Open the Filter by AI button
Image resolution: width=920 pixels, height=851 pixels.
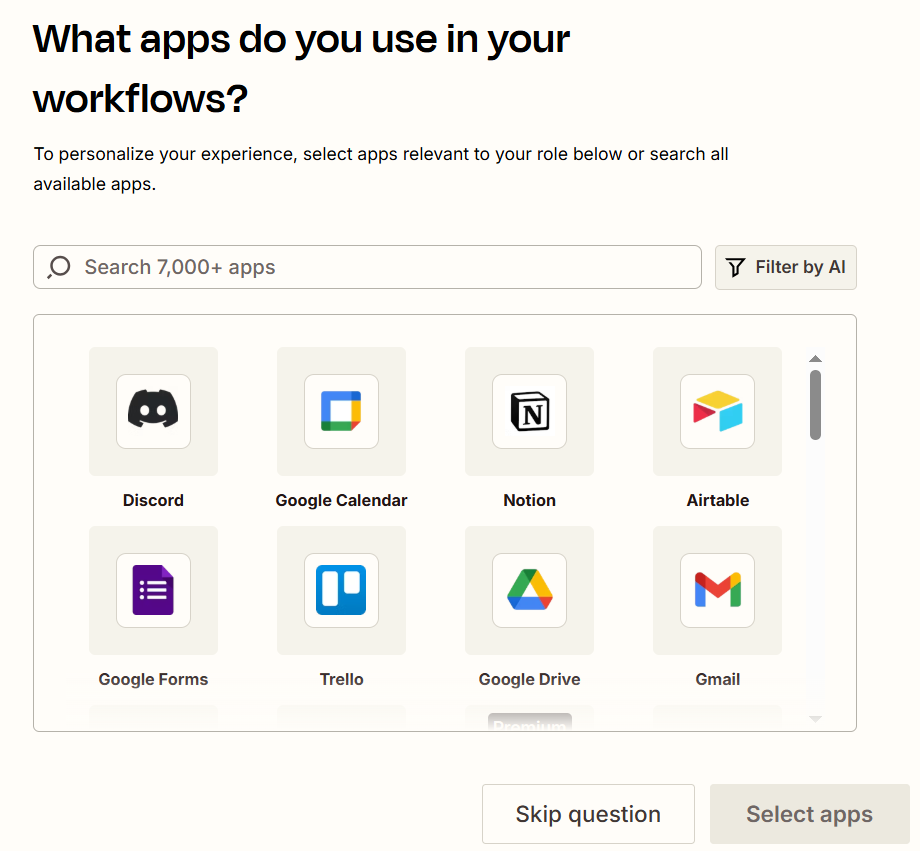[786, 268]
